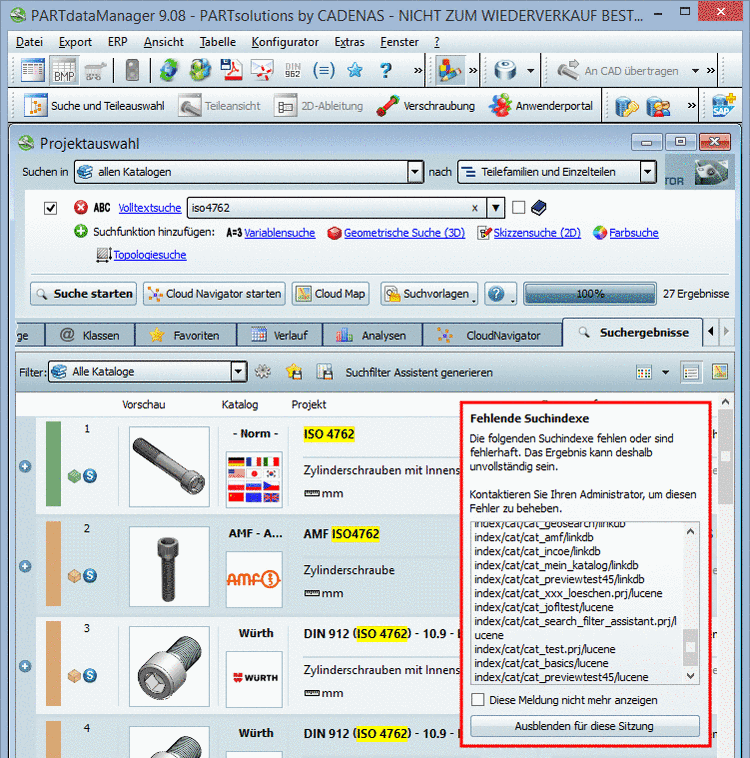Click Cloud Navigator starten button
Image resolution: width=750 pixels, height=758 pixels.
click(214, 293)
